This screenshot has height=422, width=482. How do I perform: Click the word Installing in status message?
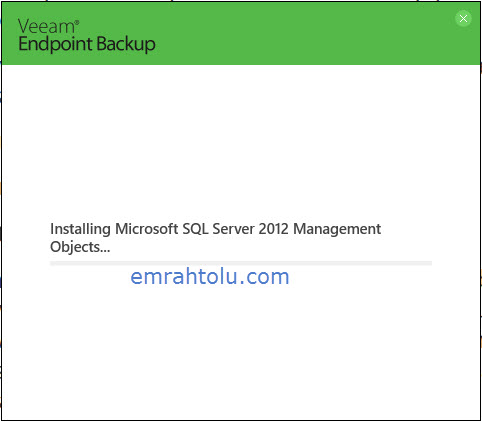80,229
